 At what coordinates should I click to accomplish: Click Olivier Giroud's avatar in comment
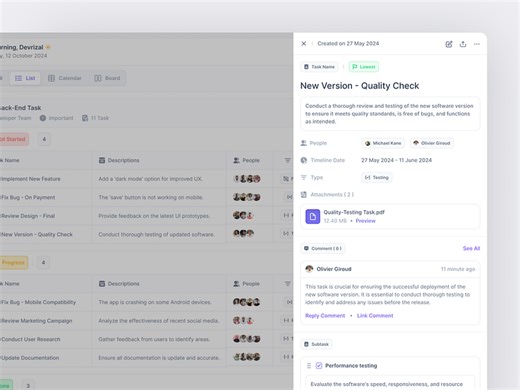(309, 269)
